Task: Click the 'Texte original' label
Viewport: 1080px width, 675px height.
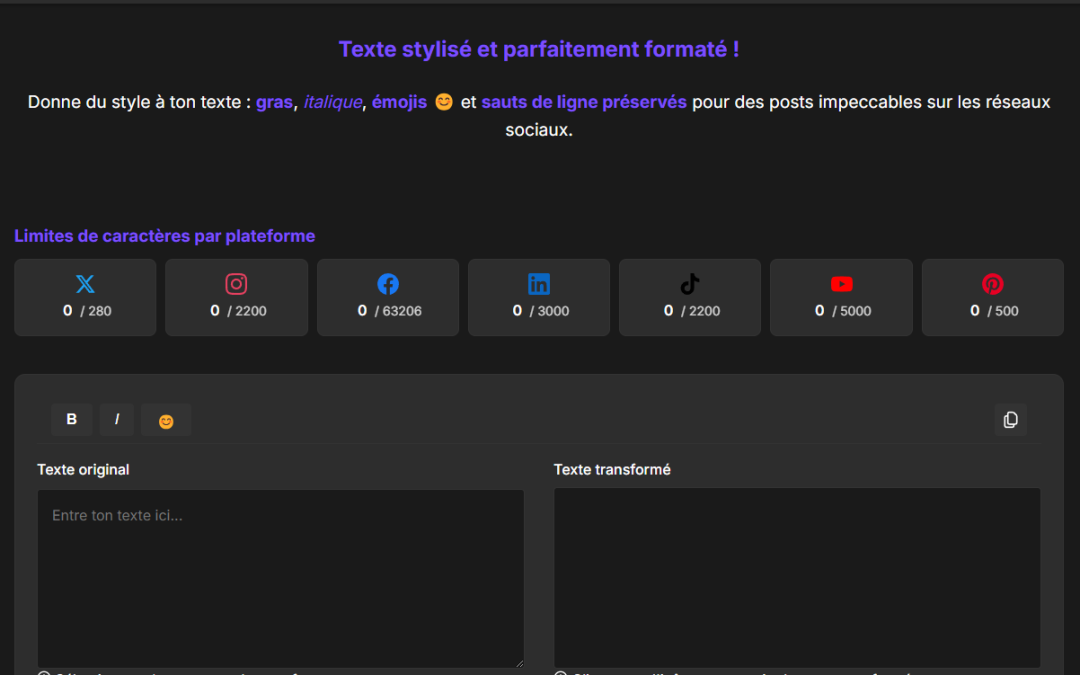Action: point(83,470)
